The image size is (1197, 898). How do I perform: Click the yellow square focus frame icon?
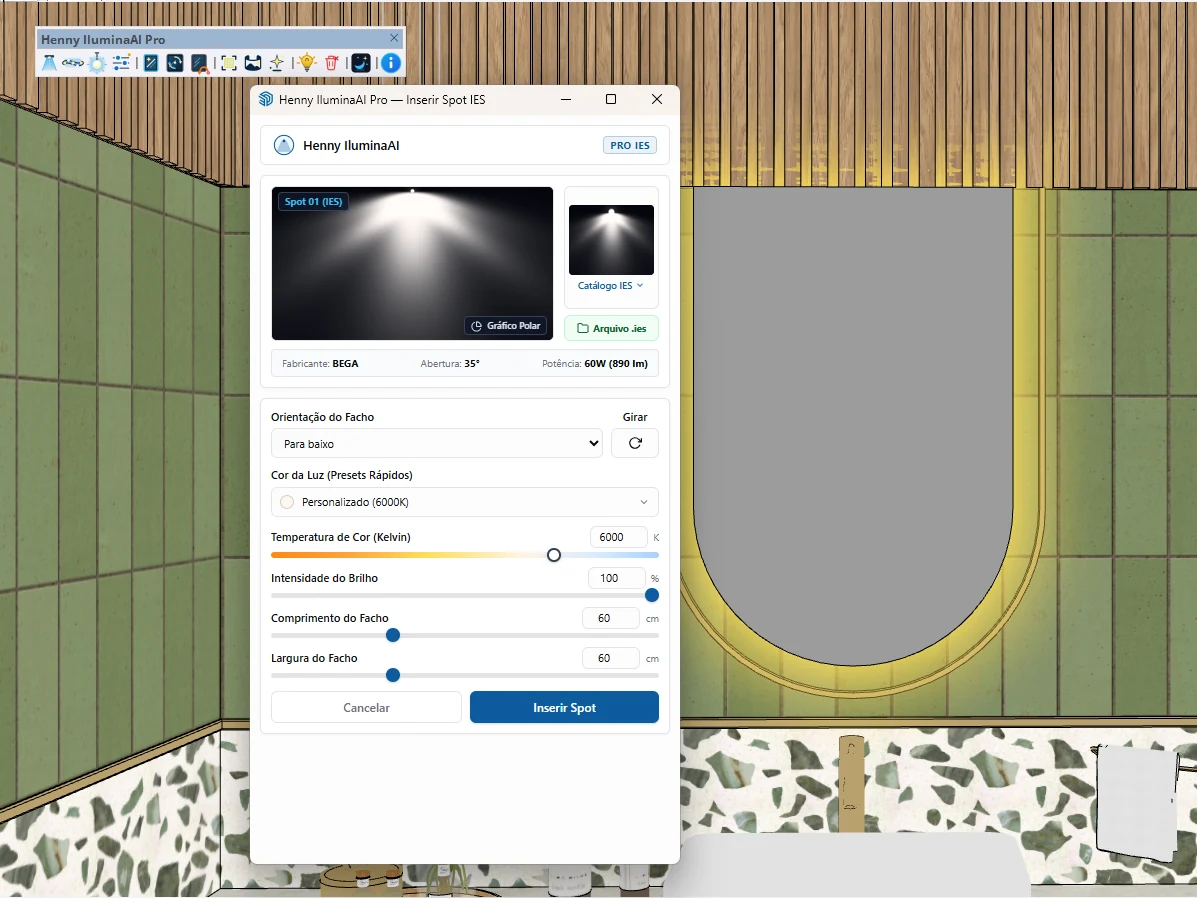(229, 63)
